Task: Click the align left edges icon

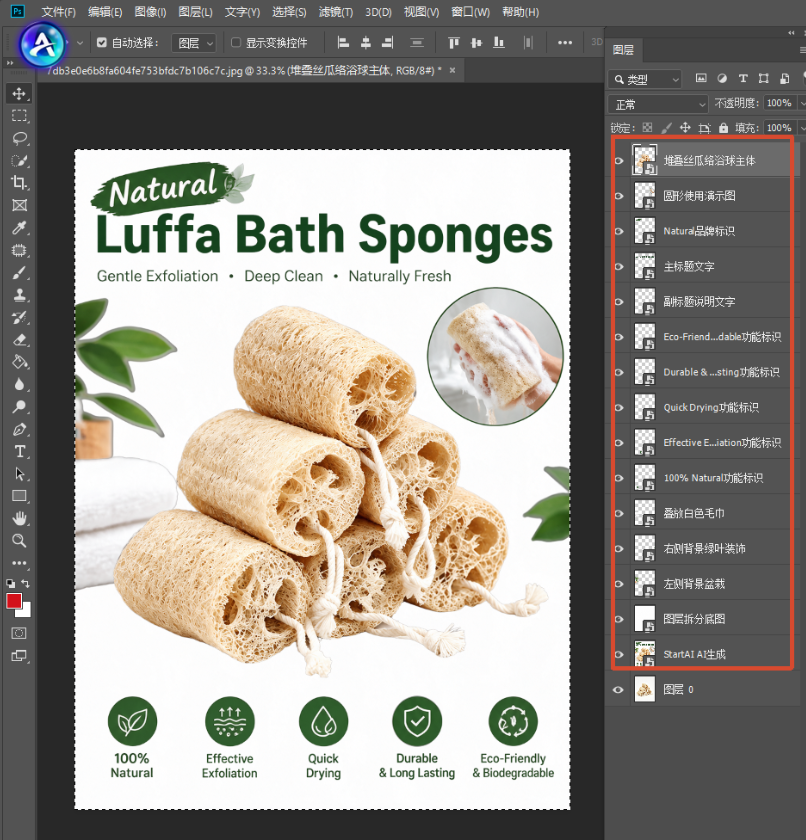Action: (x=343, y=42)
